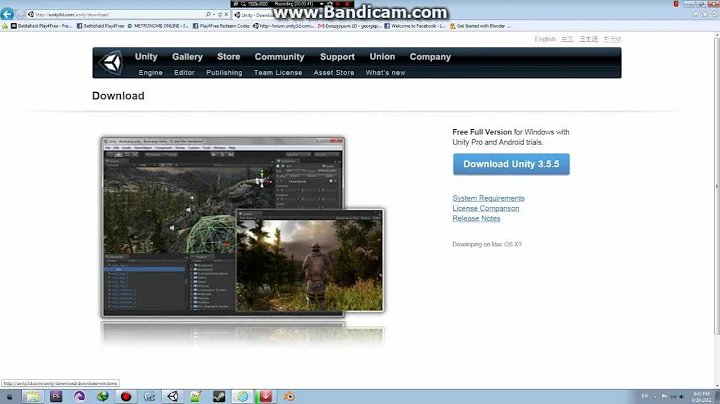Open Windows Explorer from the taskbar
720x404 pixels.
click(x=33, y=397)
